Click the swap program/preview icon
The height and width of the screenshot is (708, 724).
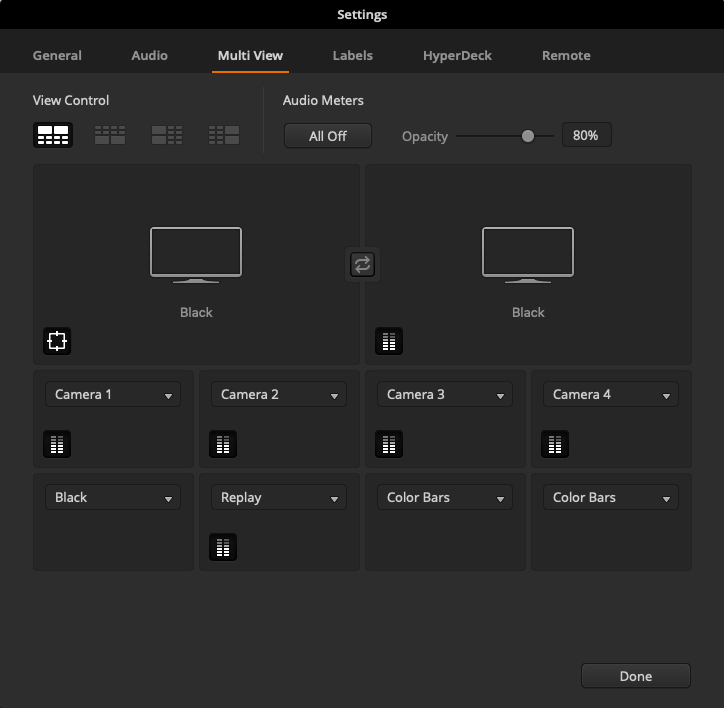click(362, 264)
